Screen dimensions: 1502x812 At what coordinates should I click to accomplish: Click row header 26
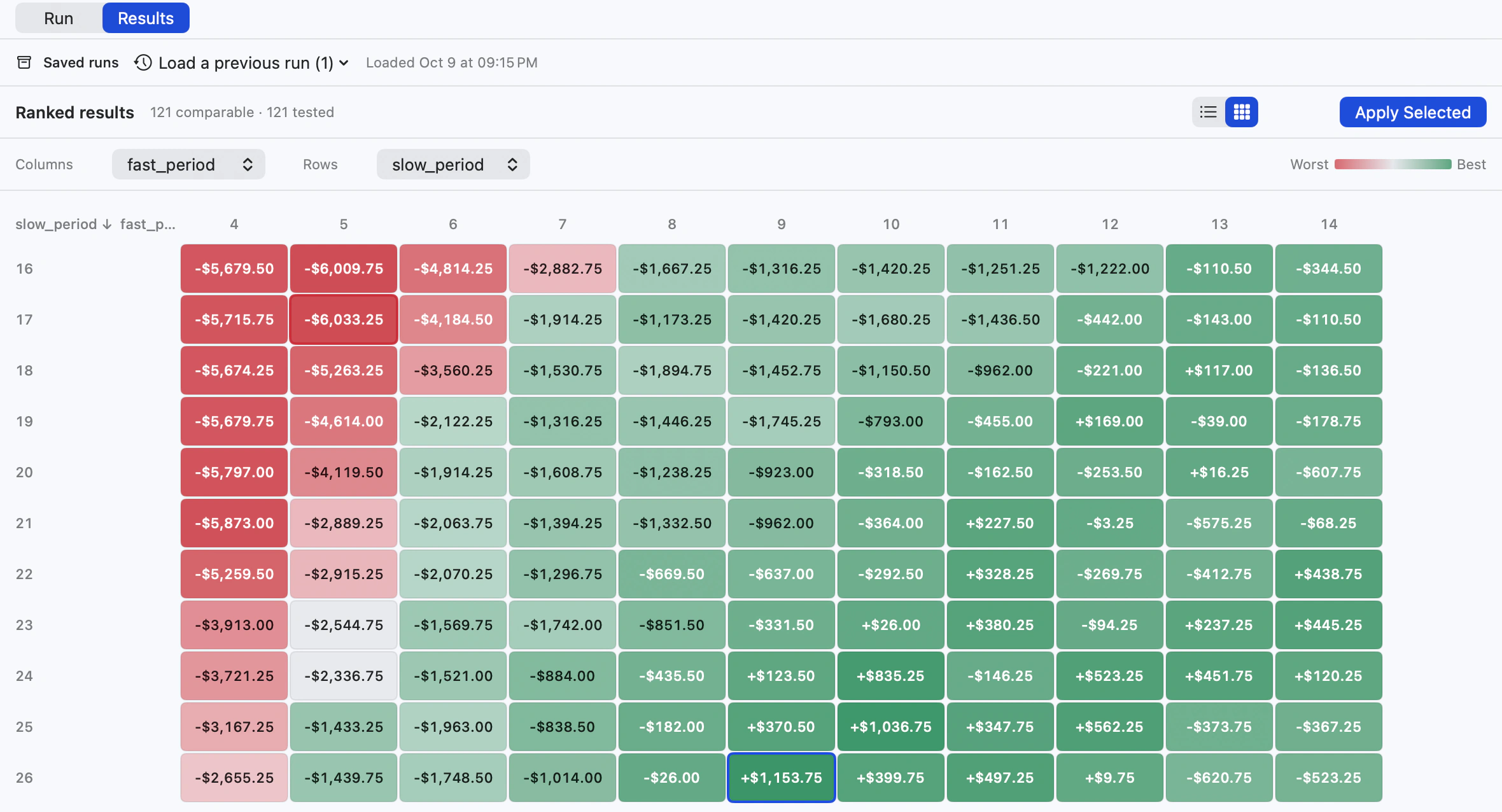tap(24, 778)
